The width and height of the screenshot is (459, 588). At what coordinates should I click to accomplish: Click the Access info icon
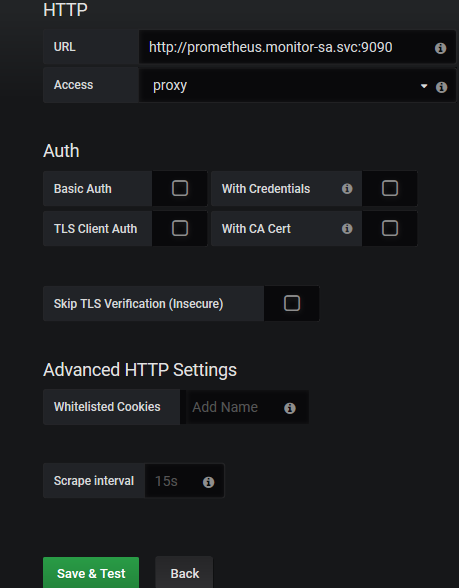[441, 87]
